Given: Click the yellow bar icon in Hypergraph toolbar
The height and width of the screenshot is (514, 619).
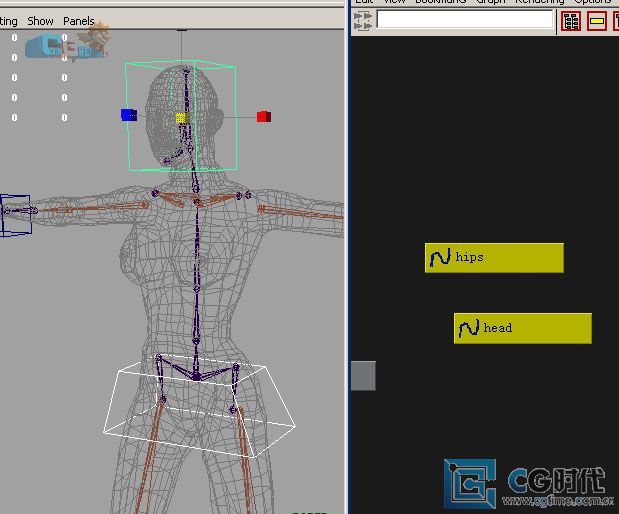Looking at the screenshot, I should coord(597,21).
